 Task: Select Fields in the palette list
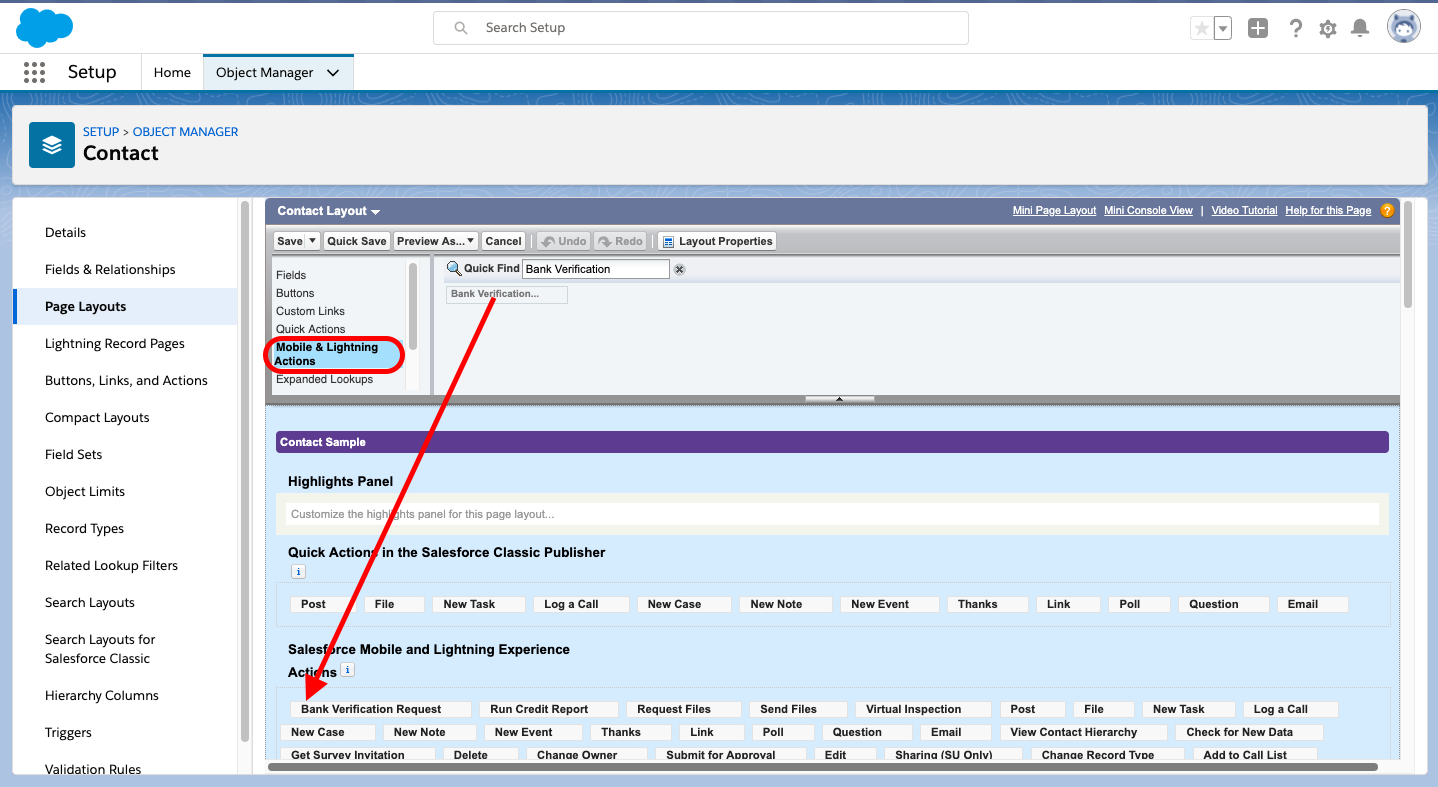pyautogui.click(x=291, y=275)
